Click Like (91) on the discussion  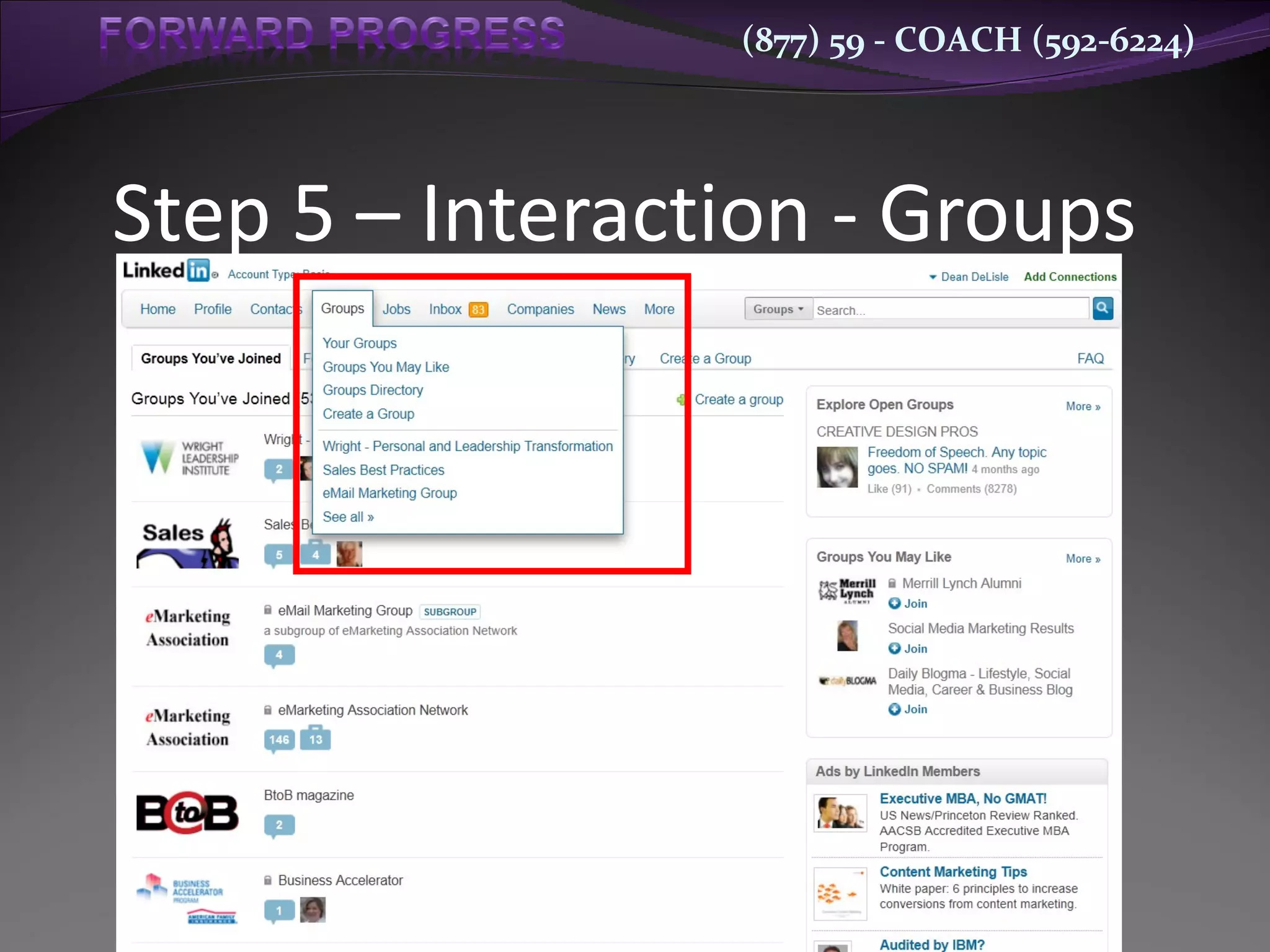click(x=889, y=489)
